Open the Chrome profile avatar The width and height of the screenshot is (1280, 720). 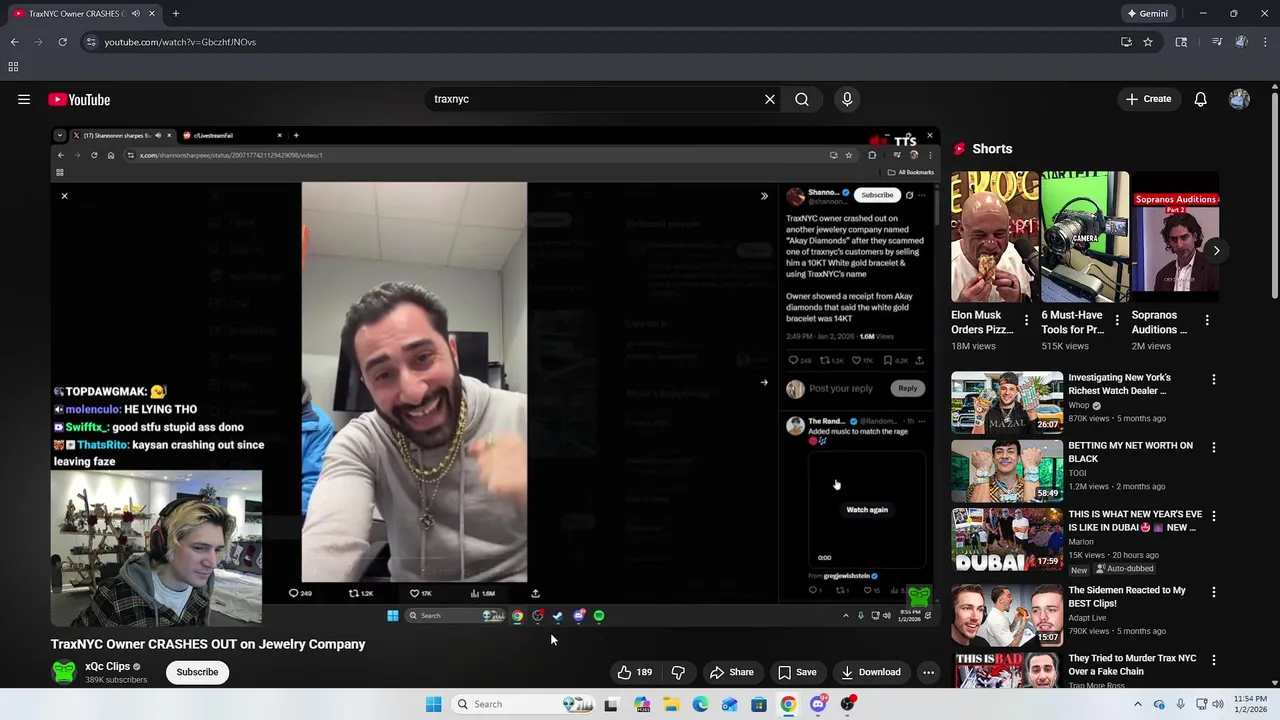point(1242,42)
